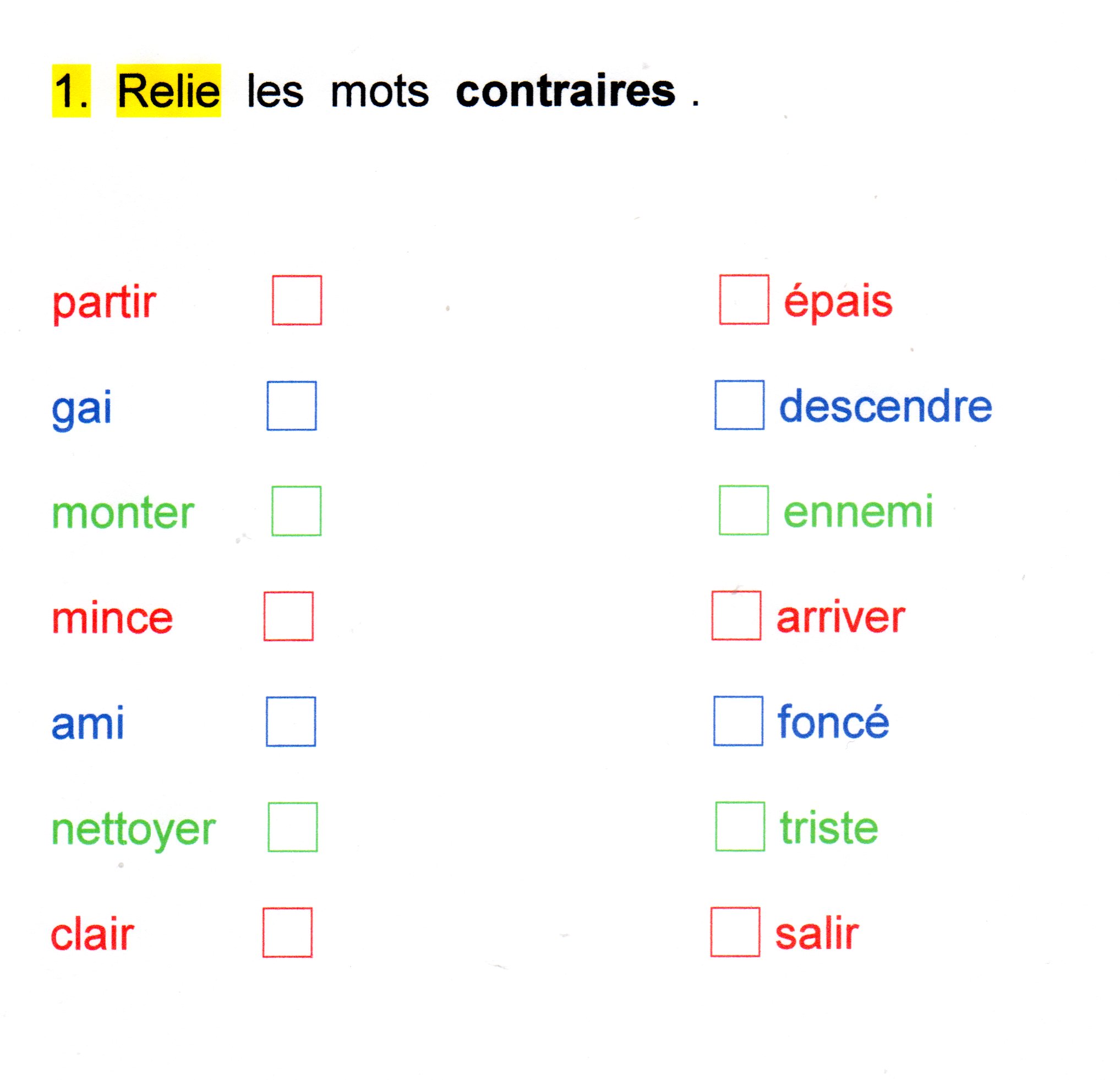Select the green box before ennemi
The image size is (1120, 1080).
tap(743, 510)
